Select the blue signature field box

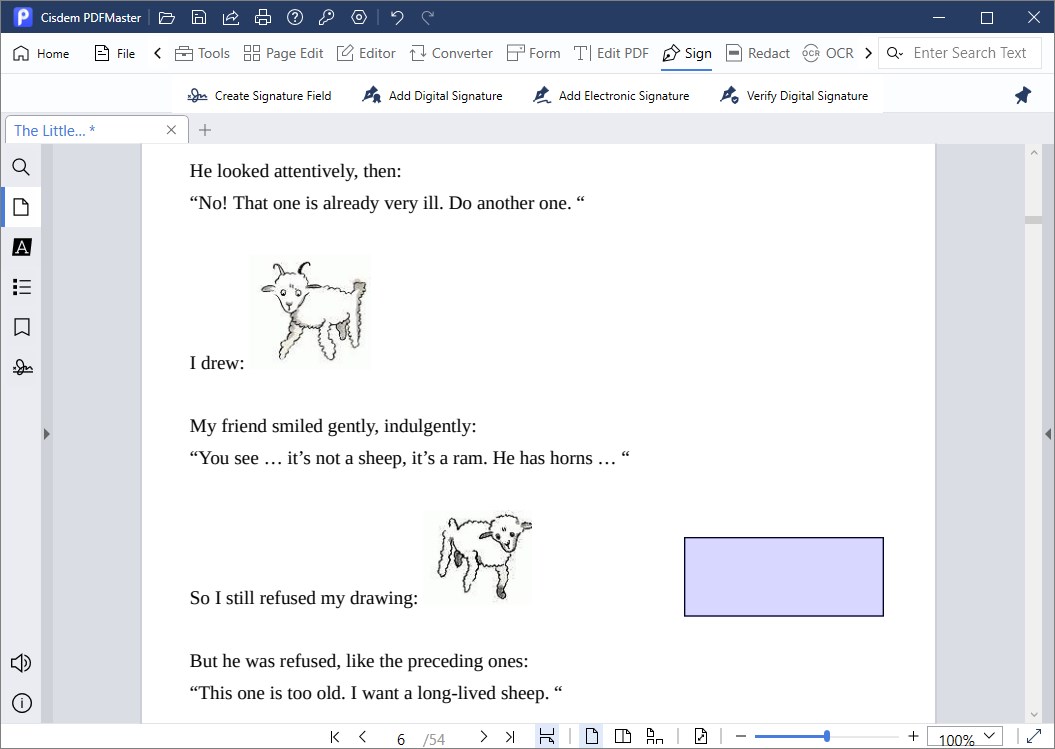pyautogui.click(x=784, y=577)
